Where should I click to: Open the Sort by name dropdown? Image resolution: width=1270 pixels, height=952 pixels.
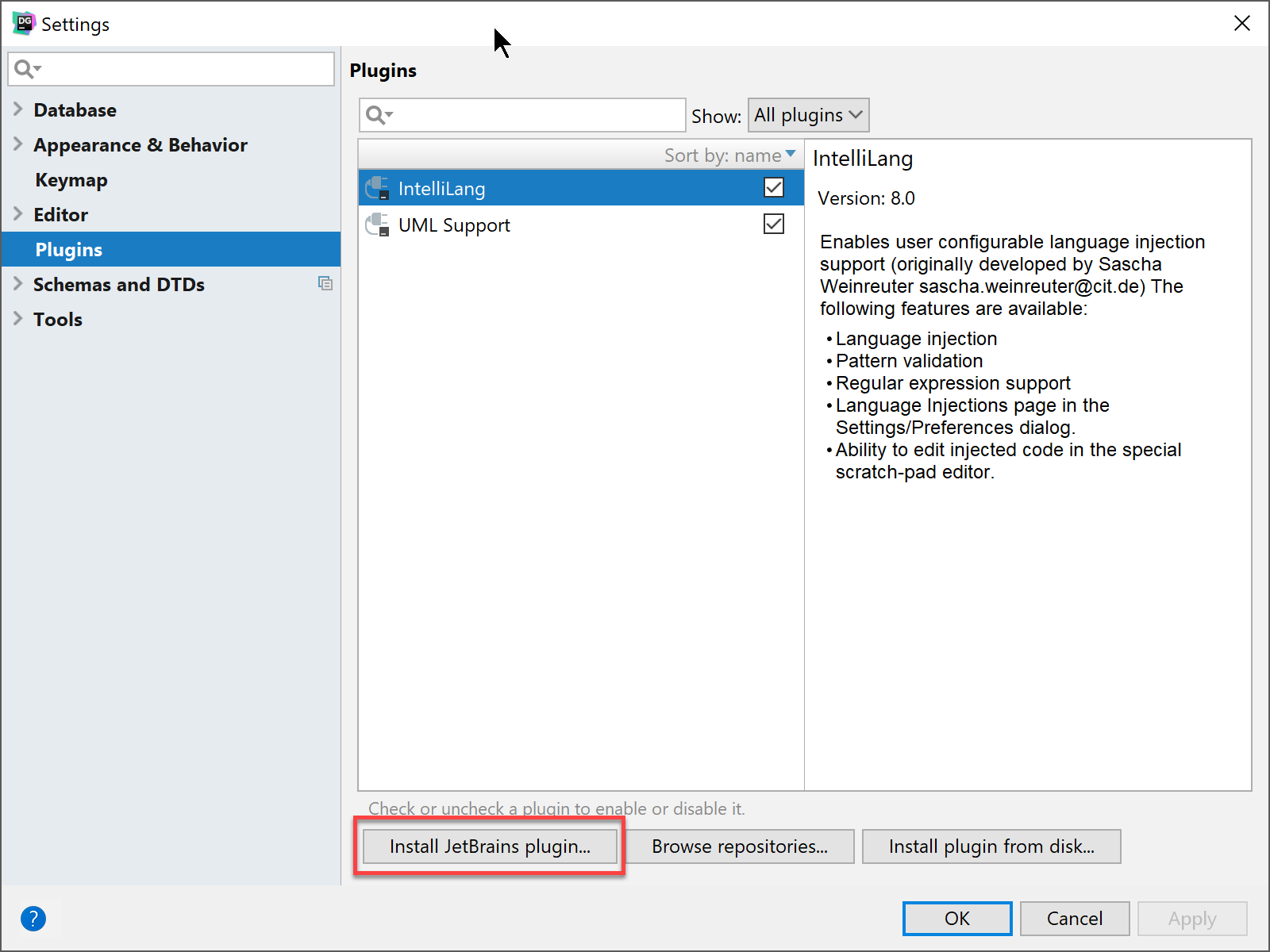pos(729,155)
